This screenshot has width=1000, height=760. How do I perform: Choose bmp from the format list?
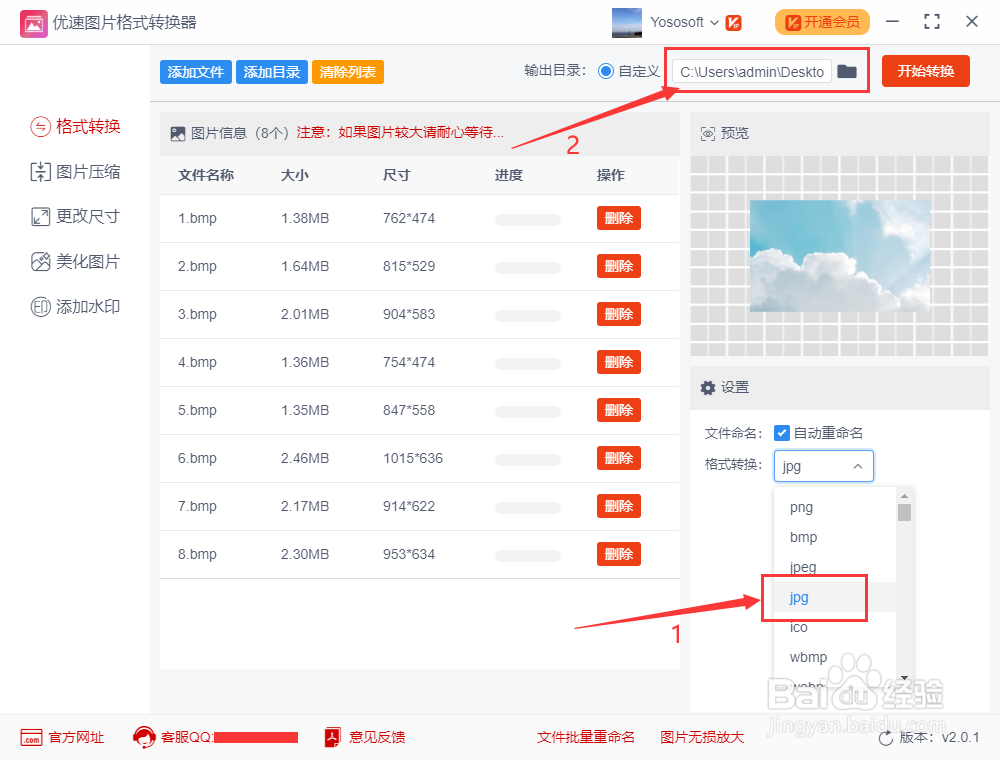[x=835, y=537]
